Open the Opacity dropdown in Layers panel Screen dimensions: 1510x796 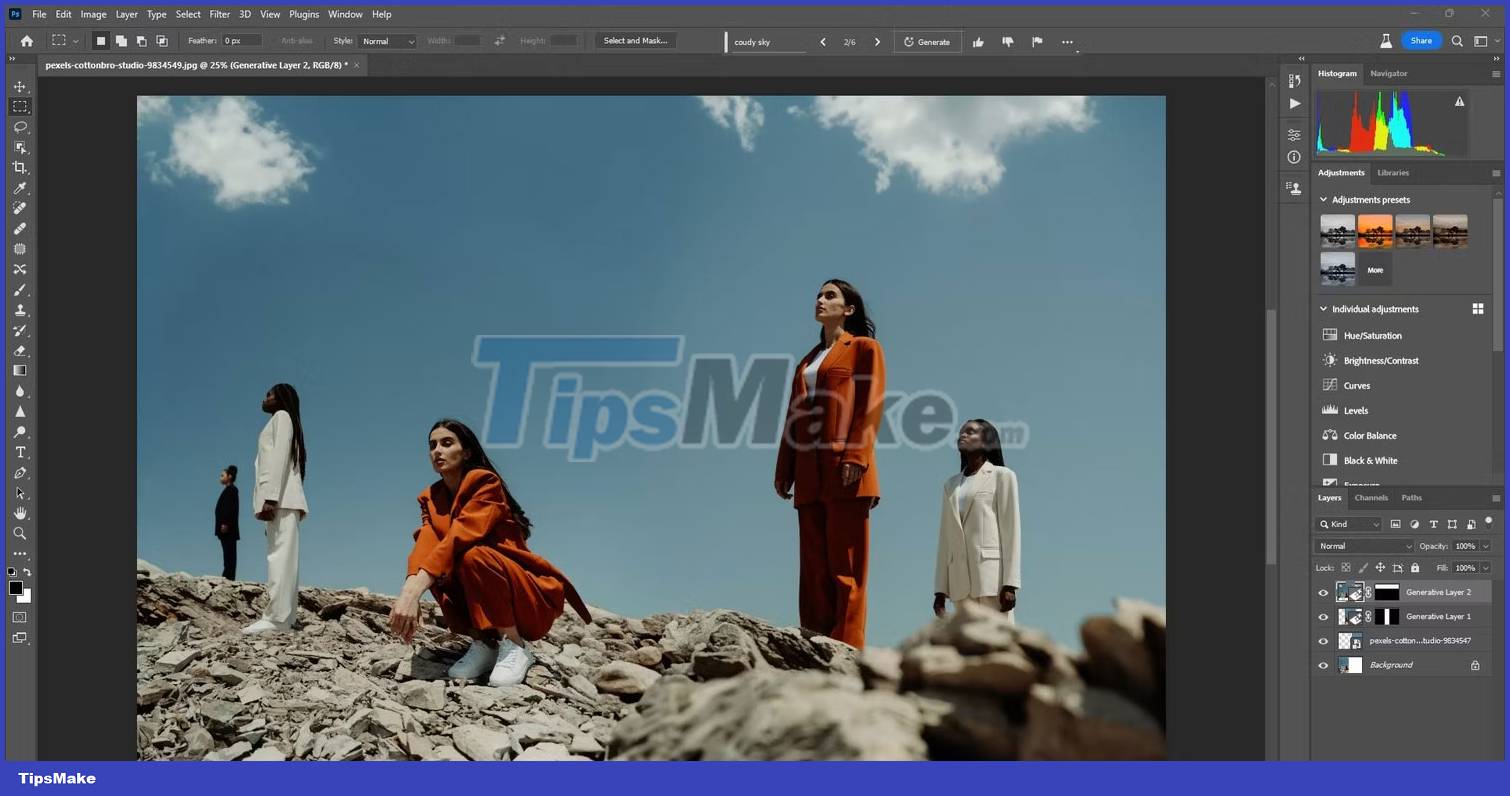(1484, 546)
